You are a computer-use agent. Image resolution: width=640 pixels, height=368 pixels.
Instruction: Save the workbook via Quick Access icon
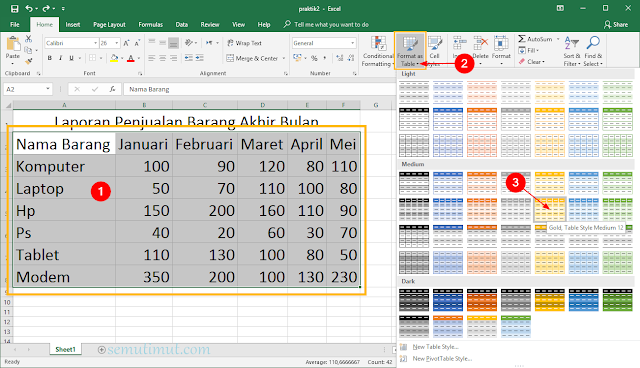[14, 8]
